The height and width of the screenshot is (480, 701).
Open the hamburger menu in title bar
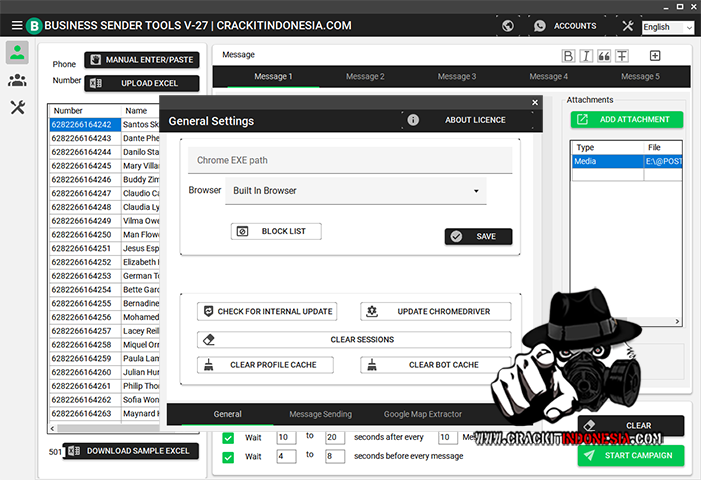[x=17, y=25]
